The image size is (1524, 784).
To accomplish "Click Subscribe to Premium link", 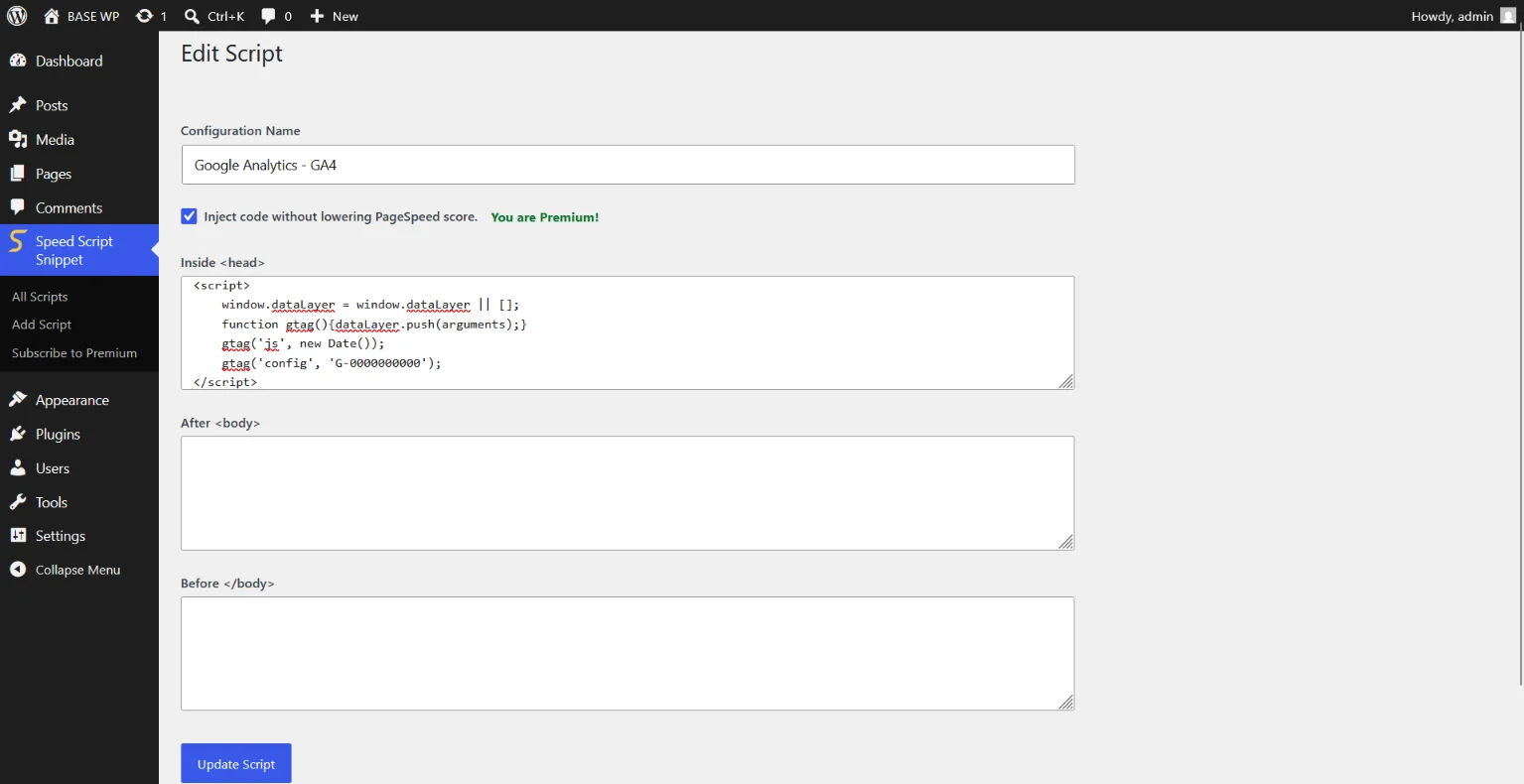I will coord(74,353).
